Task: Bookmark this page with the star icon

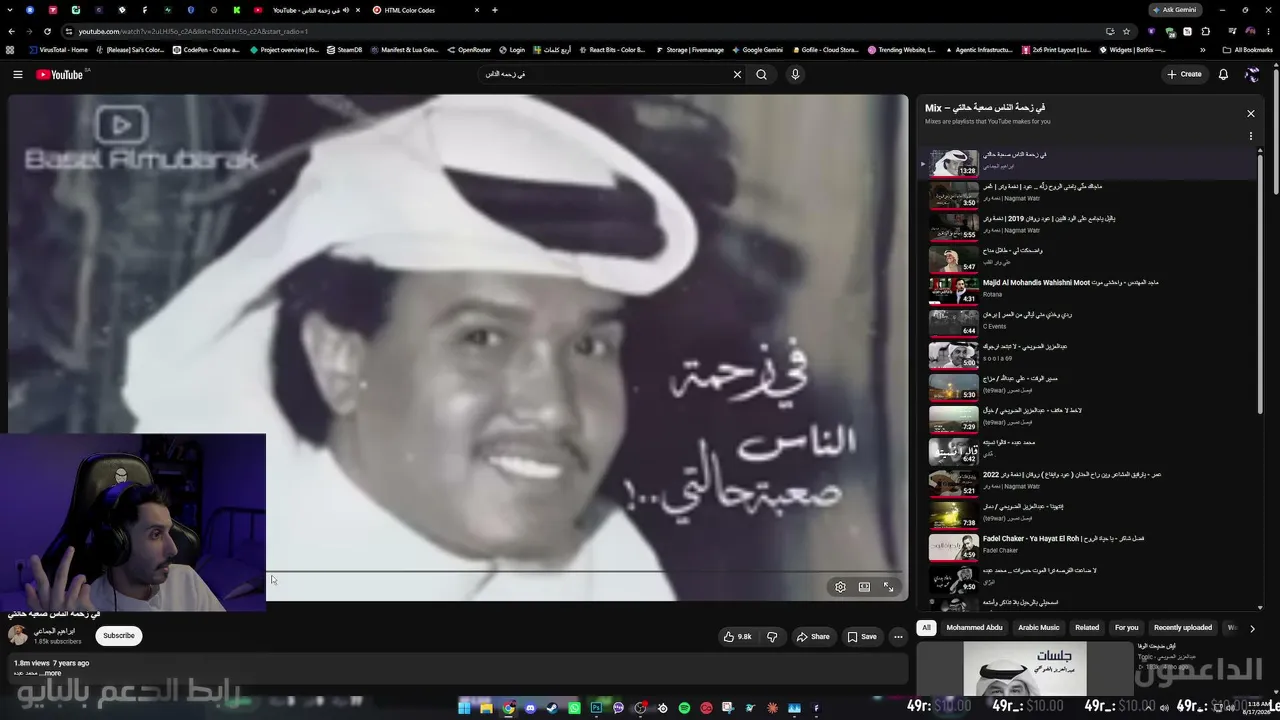Action: (1126, 31)
